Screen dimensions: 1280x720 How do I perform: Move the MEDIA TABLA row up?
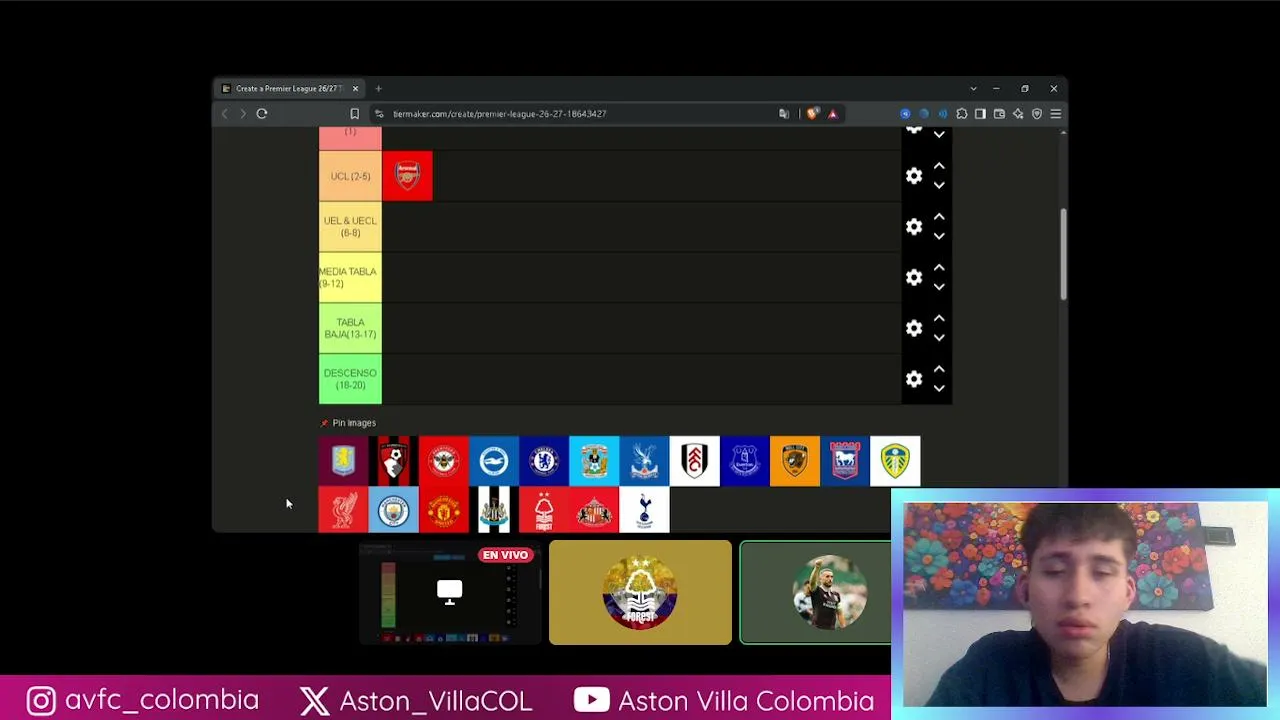point(939,268)
